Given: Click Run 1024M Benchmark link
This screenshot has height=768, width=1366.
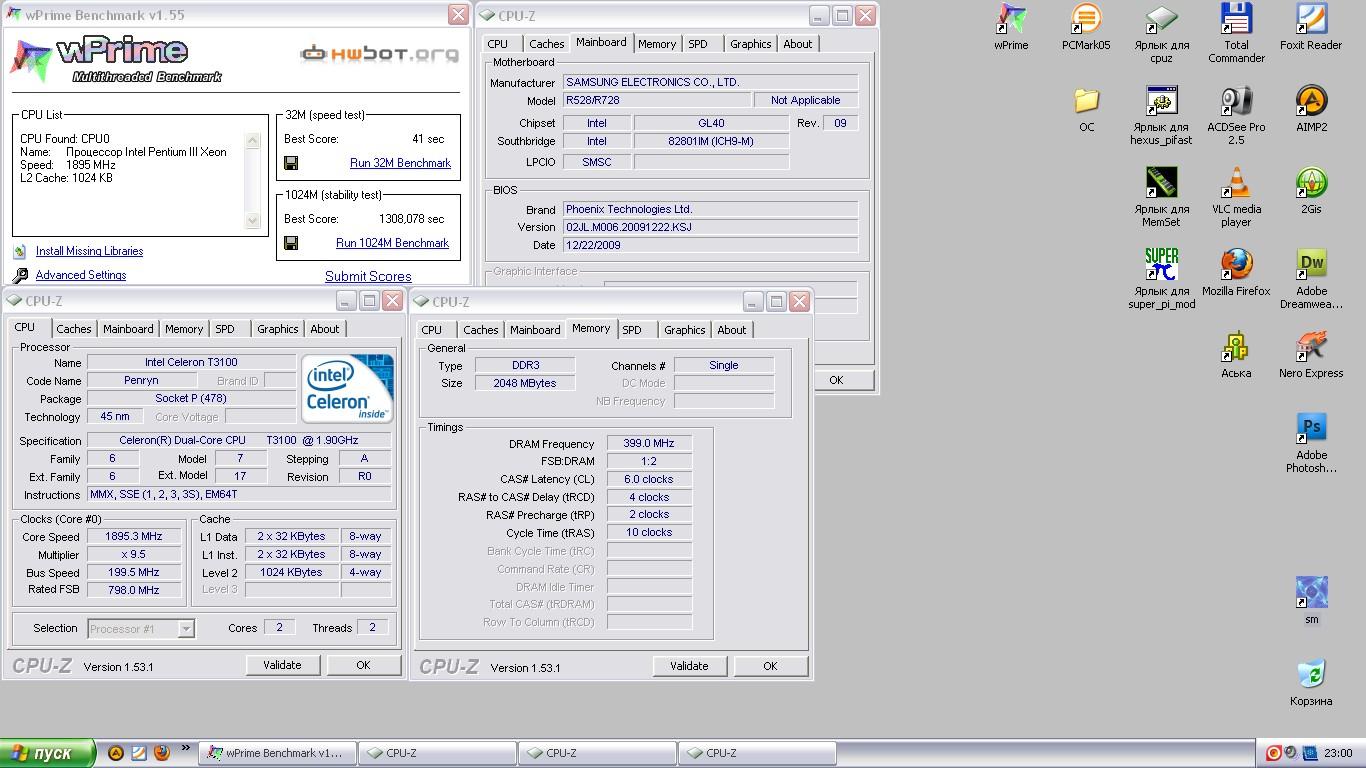Looking at the screenshot, I should [x=392, y=243].
